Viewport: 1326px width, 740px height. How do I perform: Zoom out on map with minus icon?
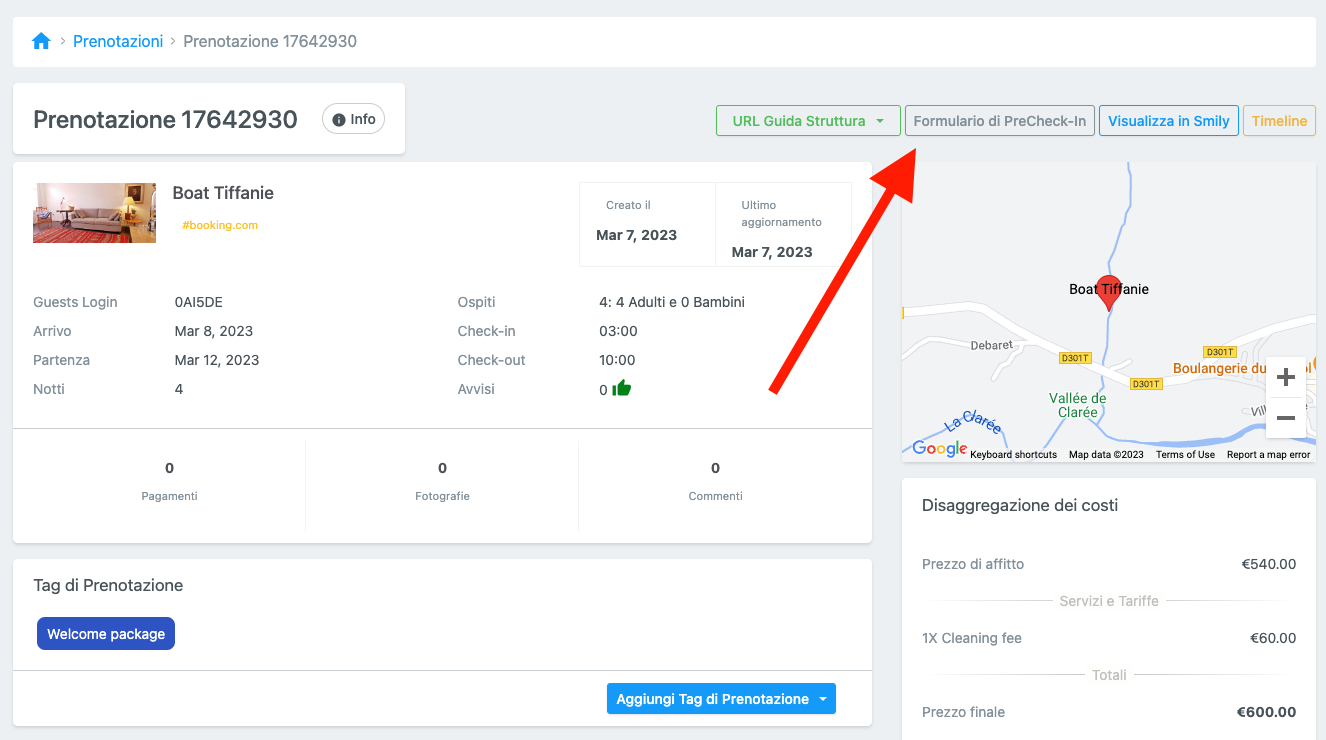click(x=1286, y=418)
